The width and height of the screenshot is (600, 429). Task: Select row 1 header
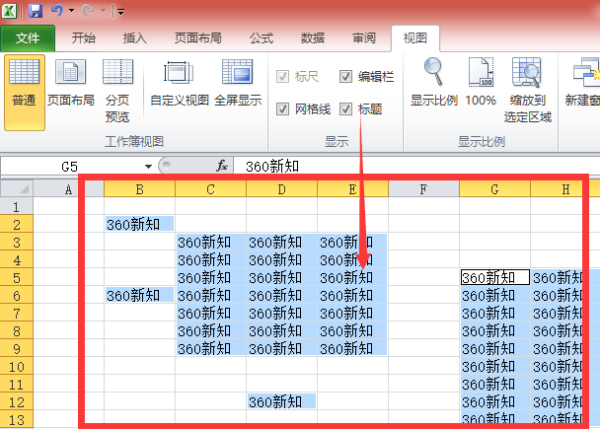pyautogui.click(x=16, y=207)
